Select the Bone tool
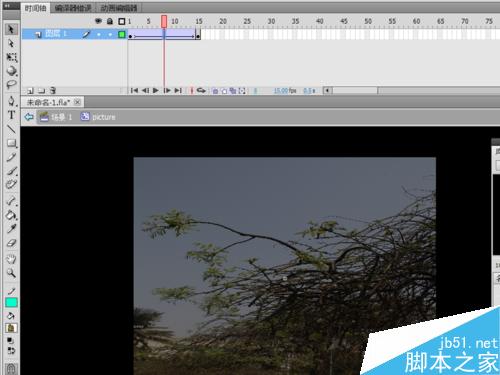The width and height of the screenshot is (500, 375). point(11,201)
